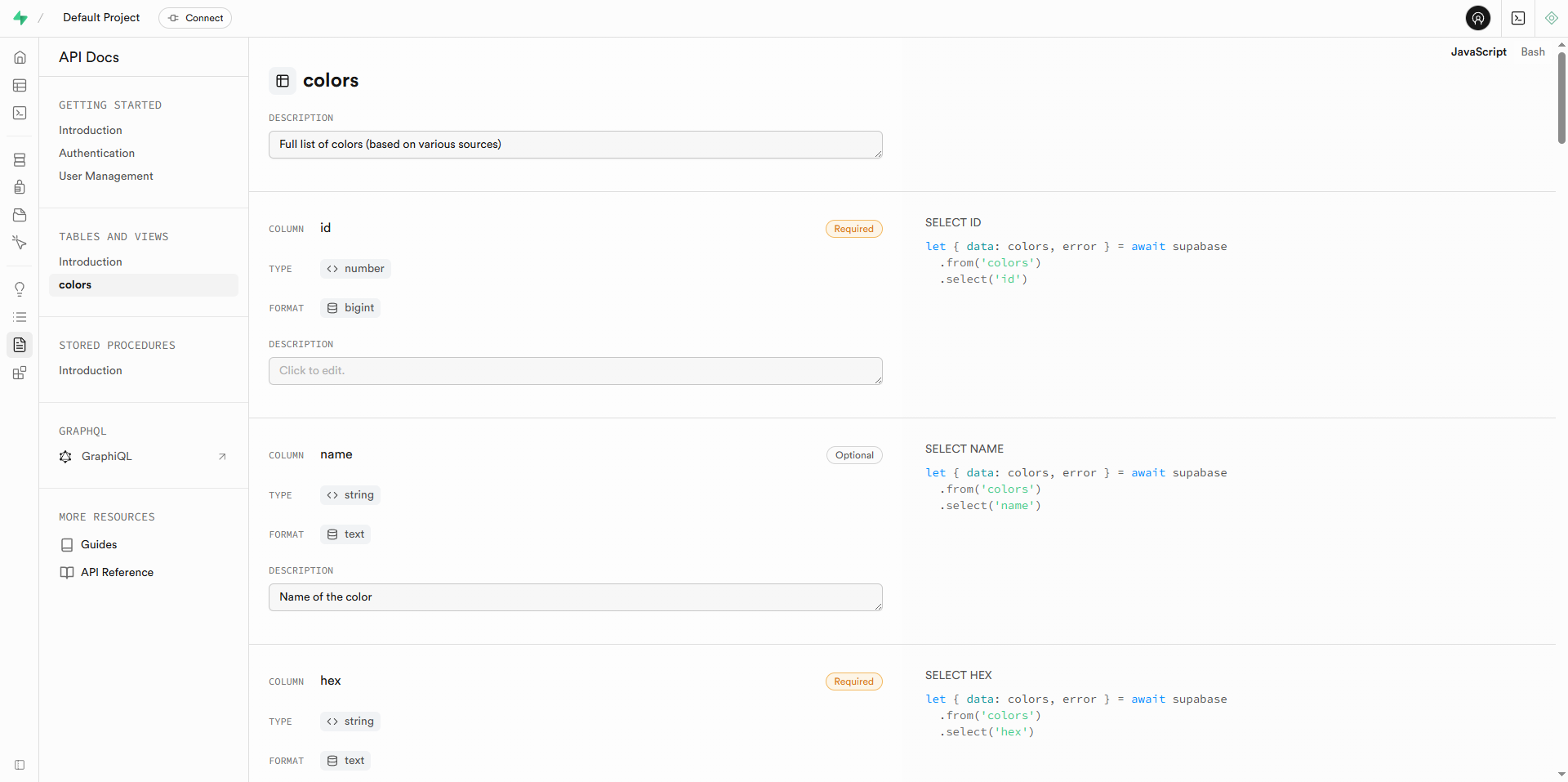
Task: Switch to the Bash code tab
Action: (x=1533, y=51)
